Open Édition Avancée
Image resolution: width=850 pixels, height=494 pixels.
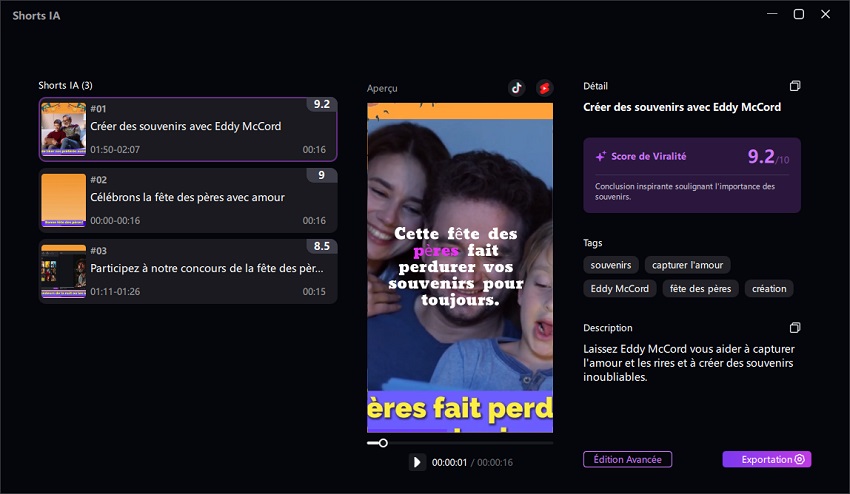(627, 459)
